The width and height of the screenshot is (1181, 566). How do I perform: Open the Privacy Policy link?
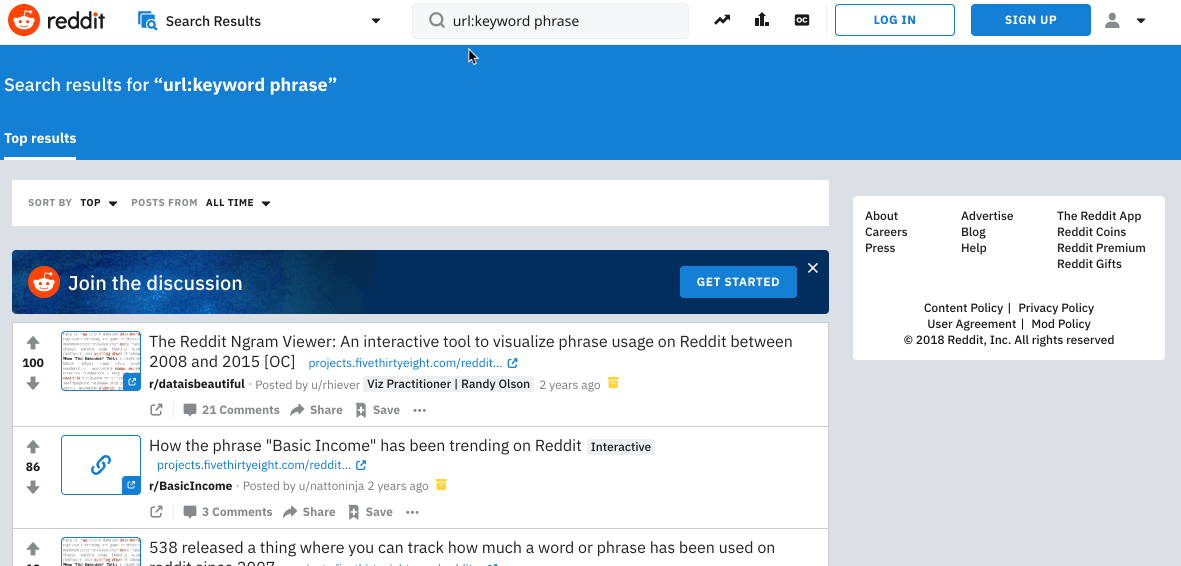tap(1056, 308)
